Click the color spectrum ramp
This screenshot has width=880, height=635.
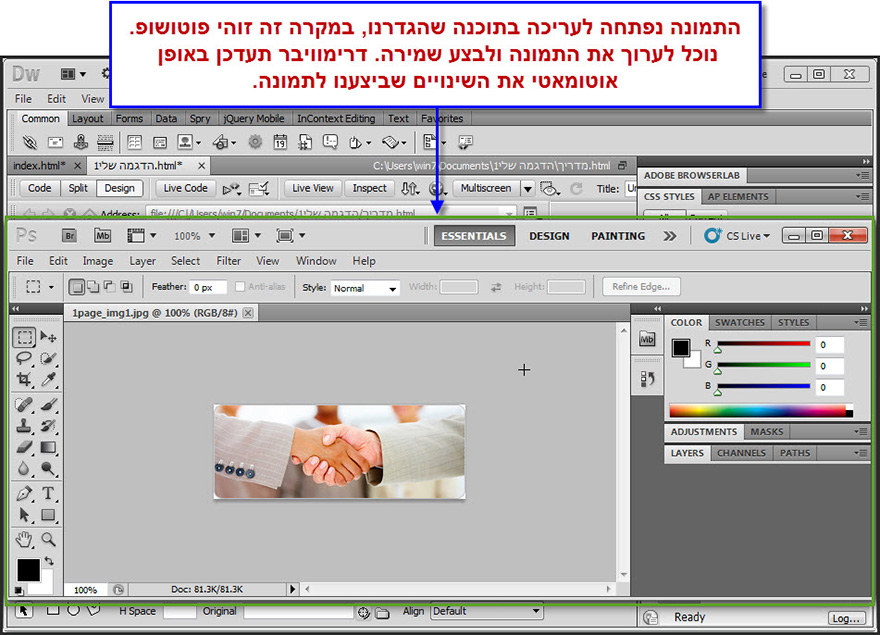761,411
